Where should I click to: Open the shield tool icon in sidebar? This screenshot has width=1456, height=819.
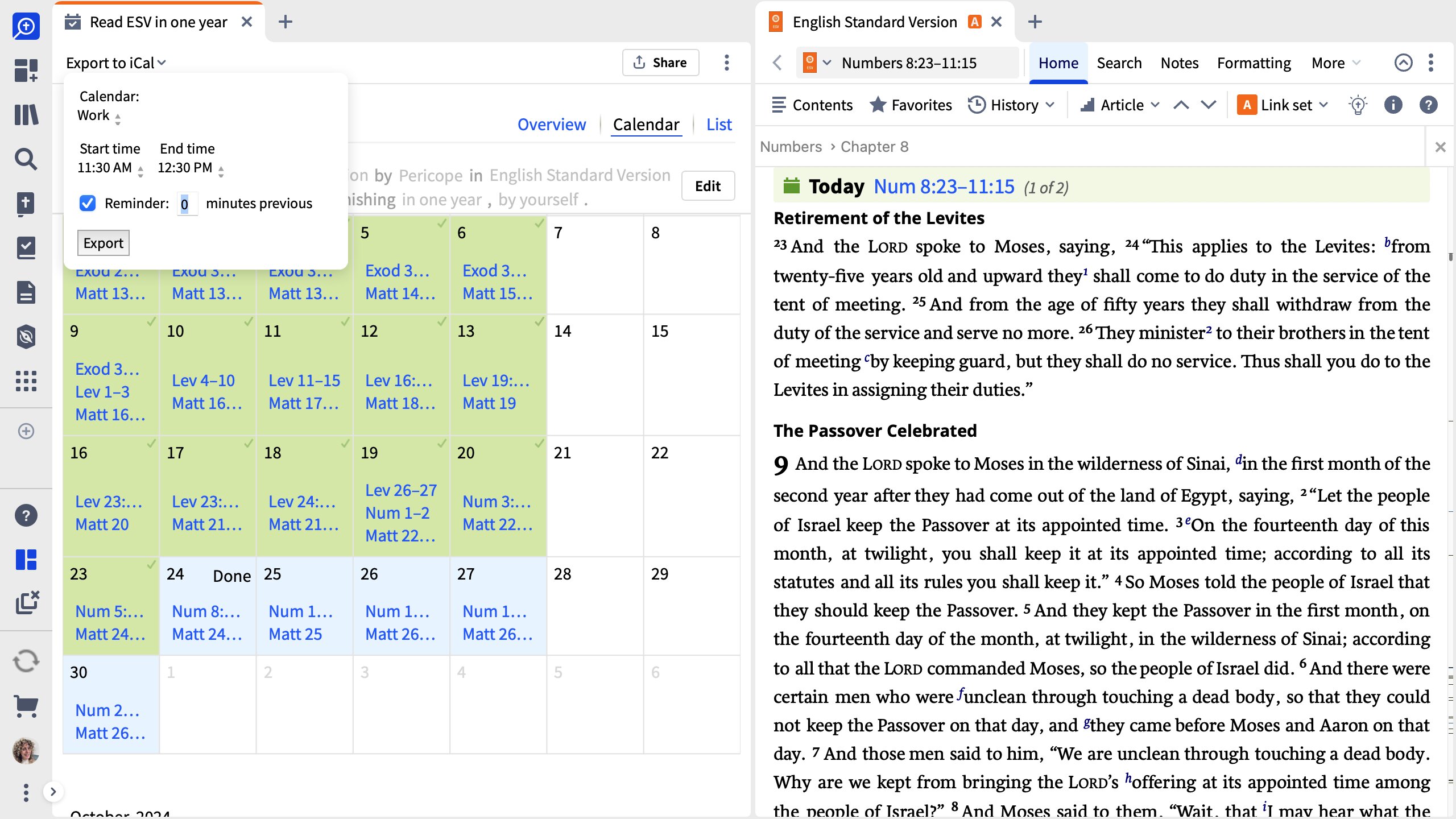pyautogui.click(x=26, y=337)
